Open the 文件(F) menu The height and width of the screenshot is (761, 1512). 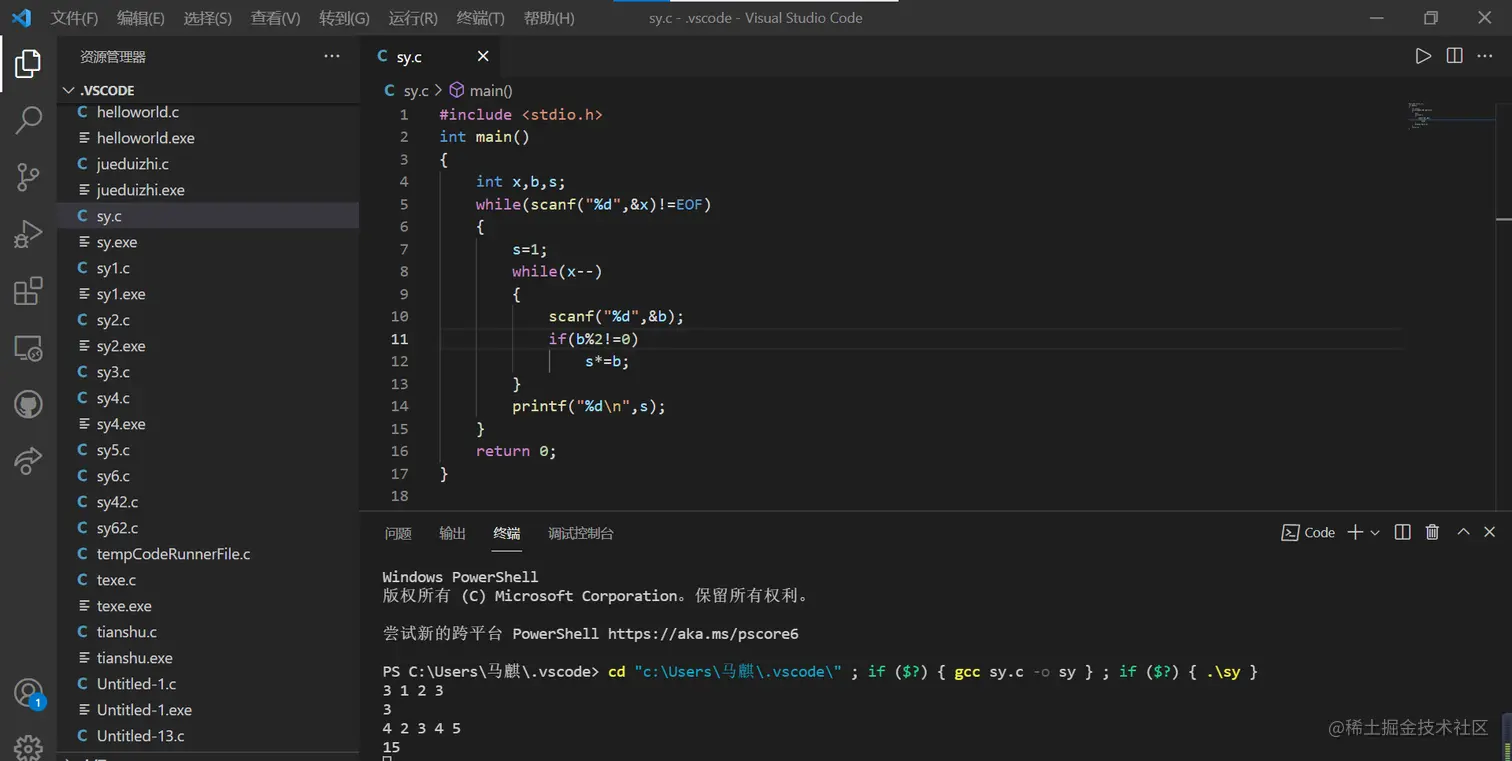pos(74,18)
